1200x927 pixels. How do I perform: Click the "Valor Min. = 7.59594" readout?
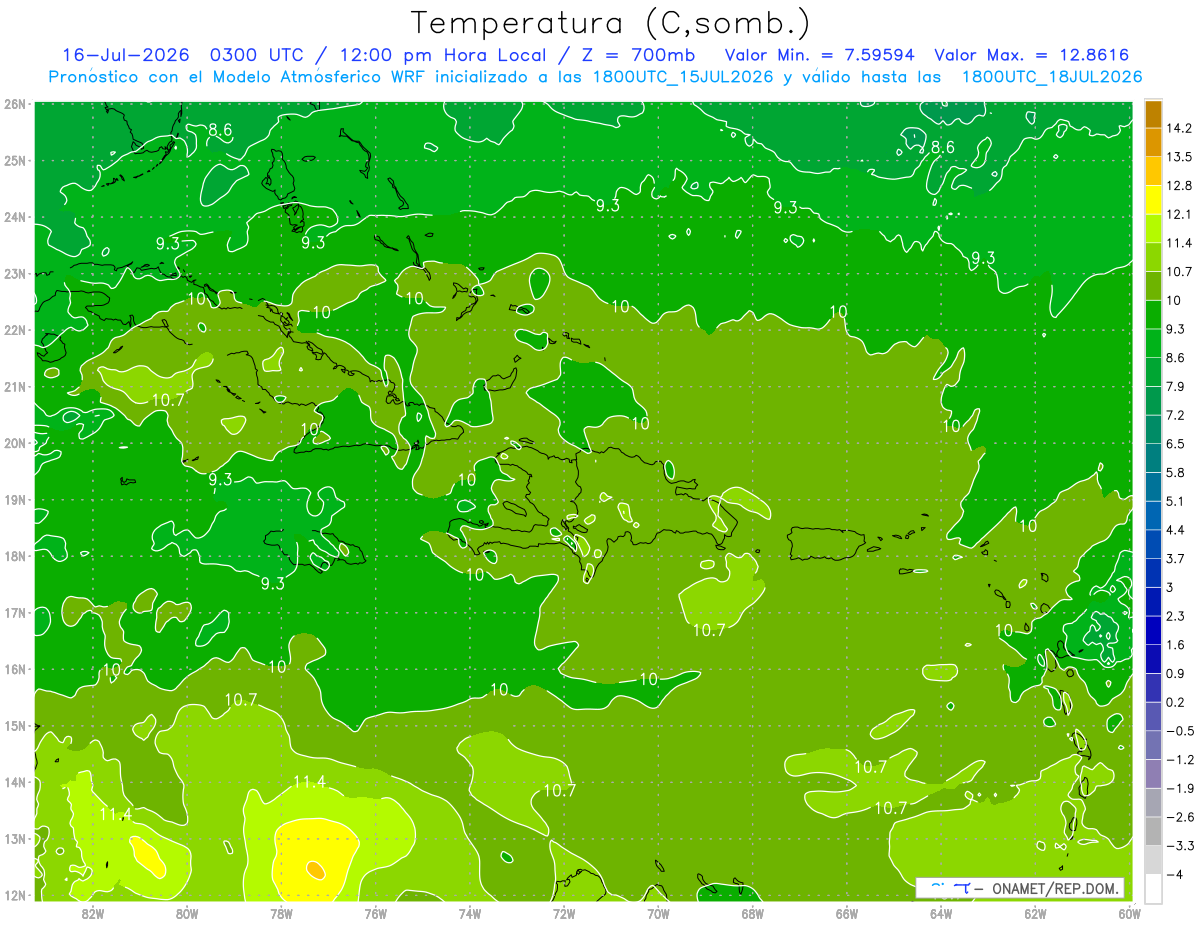point(818,55)
